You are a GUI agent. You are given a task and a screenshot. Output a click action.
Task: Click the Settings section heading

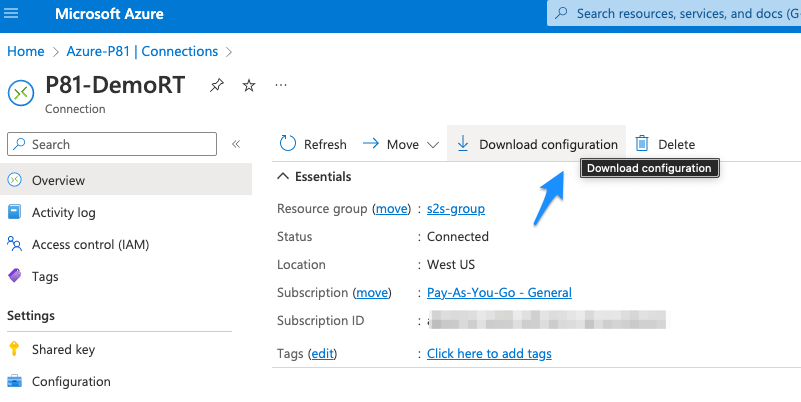pos(31,316)
